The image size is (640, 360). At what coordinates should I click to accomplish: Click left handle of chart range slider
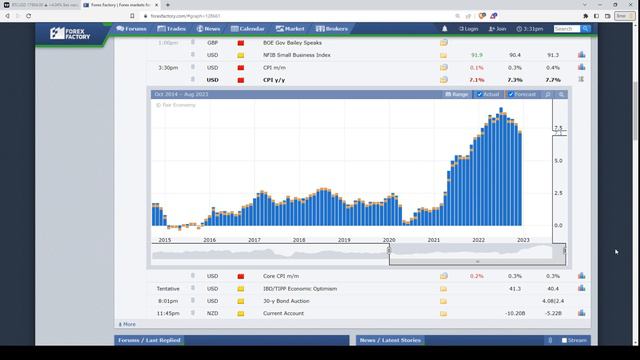(389, 250)
